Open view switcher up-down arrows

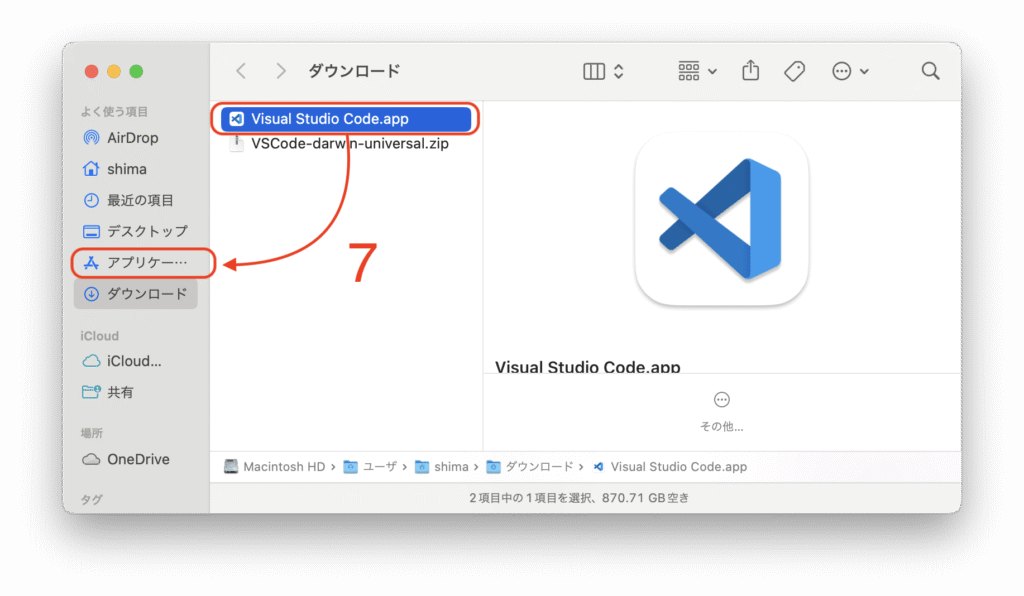pyautogui.click(x=618, y=71)
